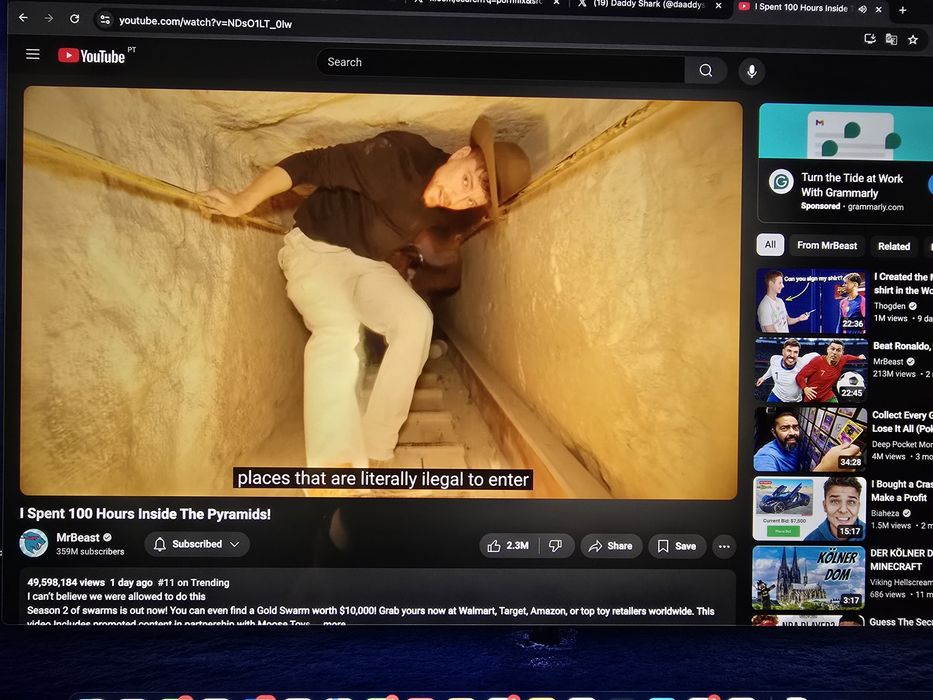Save the video to a playlist

[x=677, y=546]
